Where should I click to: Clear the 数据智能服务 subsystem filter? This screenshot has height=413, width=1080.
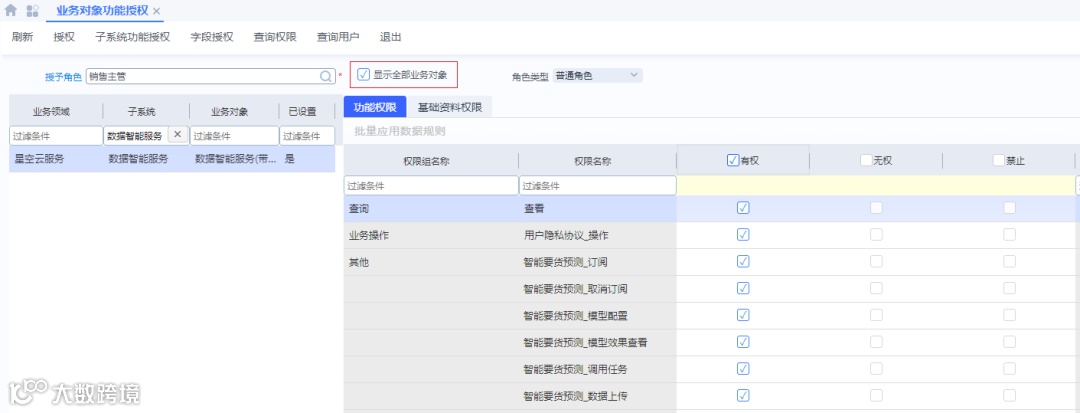(177, 135)
